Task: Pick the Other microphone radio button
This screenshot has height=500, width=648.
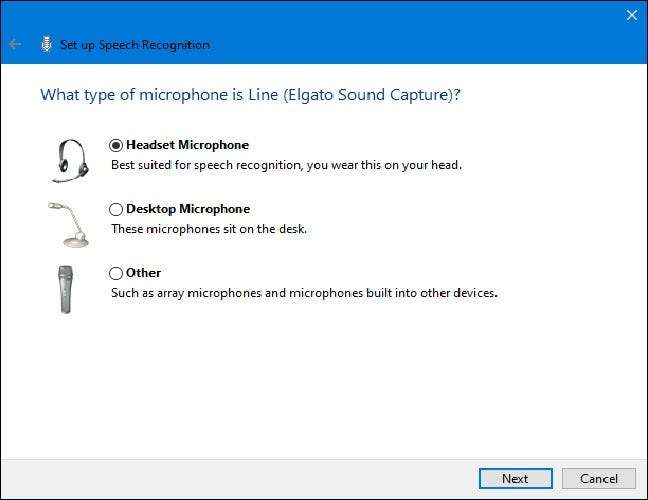Action: click(x=116, y=273)
